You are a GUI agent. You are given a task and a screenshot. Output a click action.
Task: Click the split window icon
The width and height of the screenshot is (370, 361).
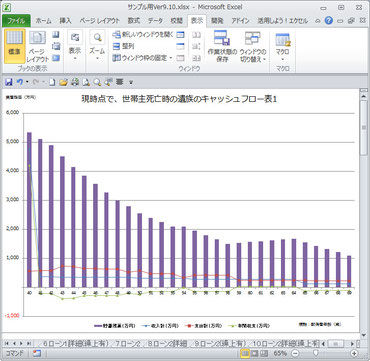(180, 34)
